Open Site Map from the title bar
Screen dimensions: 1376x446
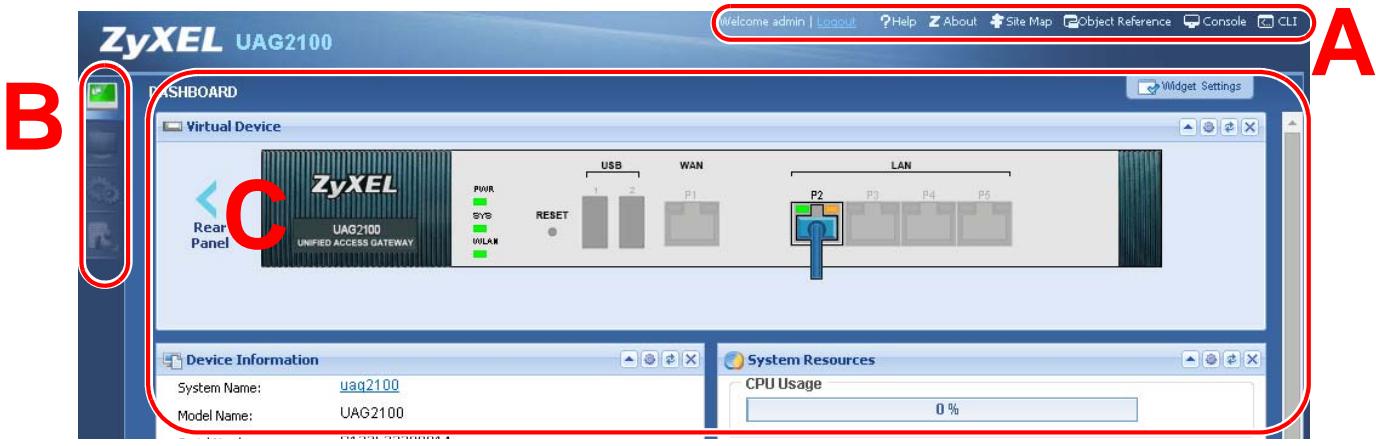[x=1022, y=21]
